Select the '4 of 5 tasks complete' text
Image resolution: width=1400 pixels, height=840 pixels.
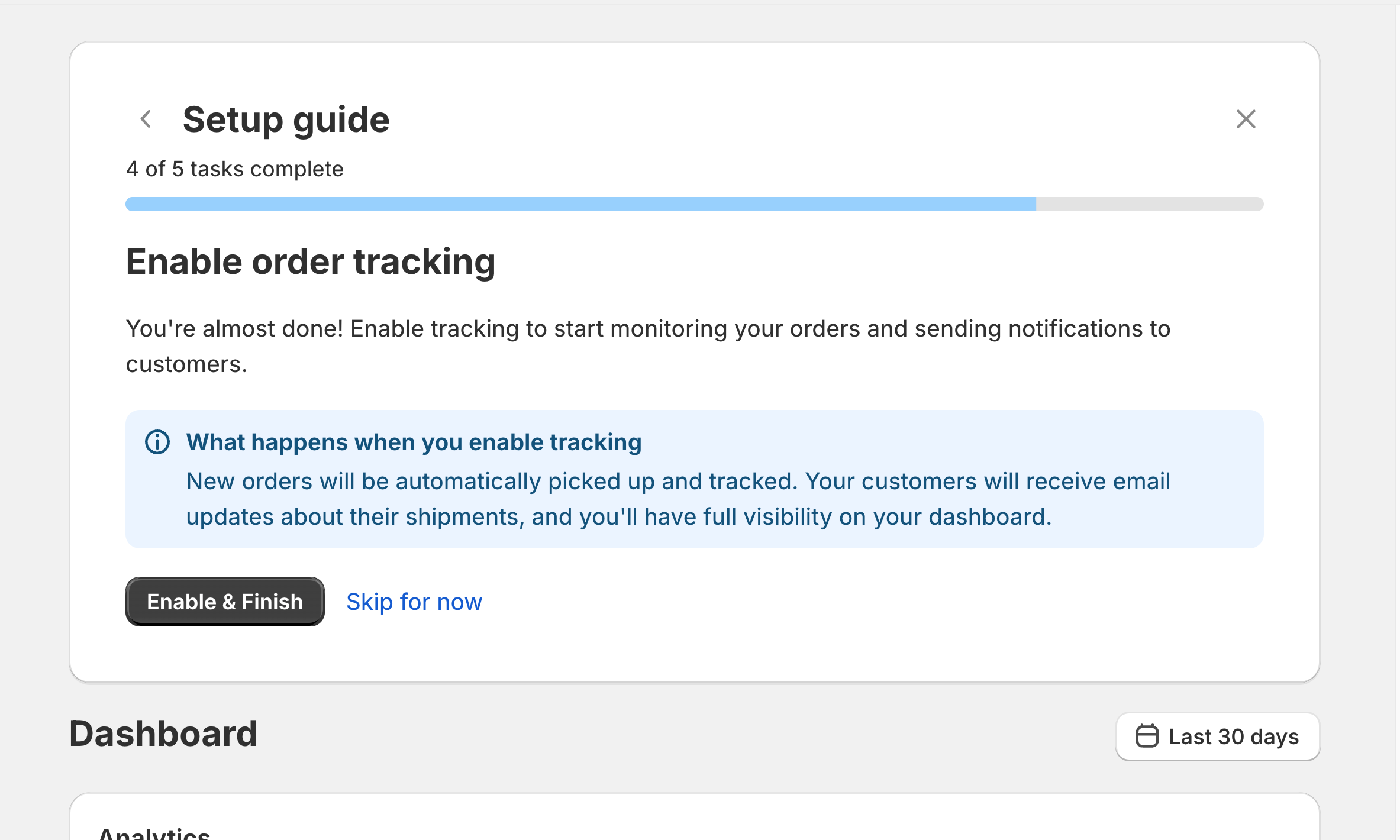pos(234,169)
